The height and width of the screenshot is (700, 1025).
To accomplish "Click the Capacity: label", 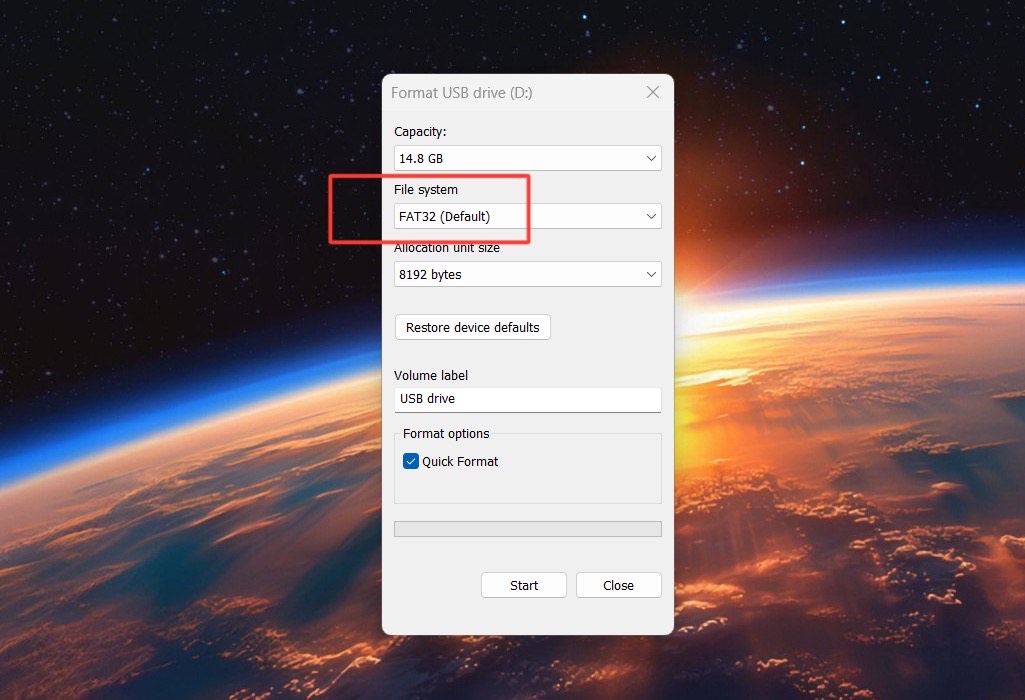I will click(420, 131).
